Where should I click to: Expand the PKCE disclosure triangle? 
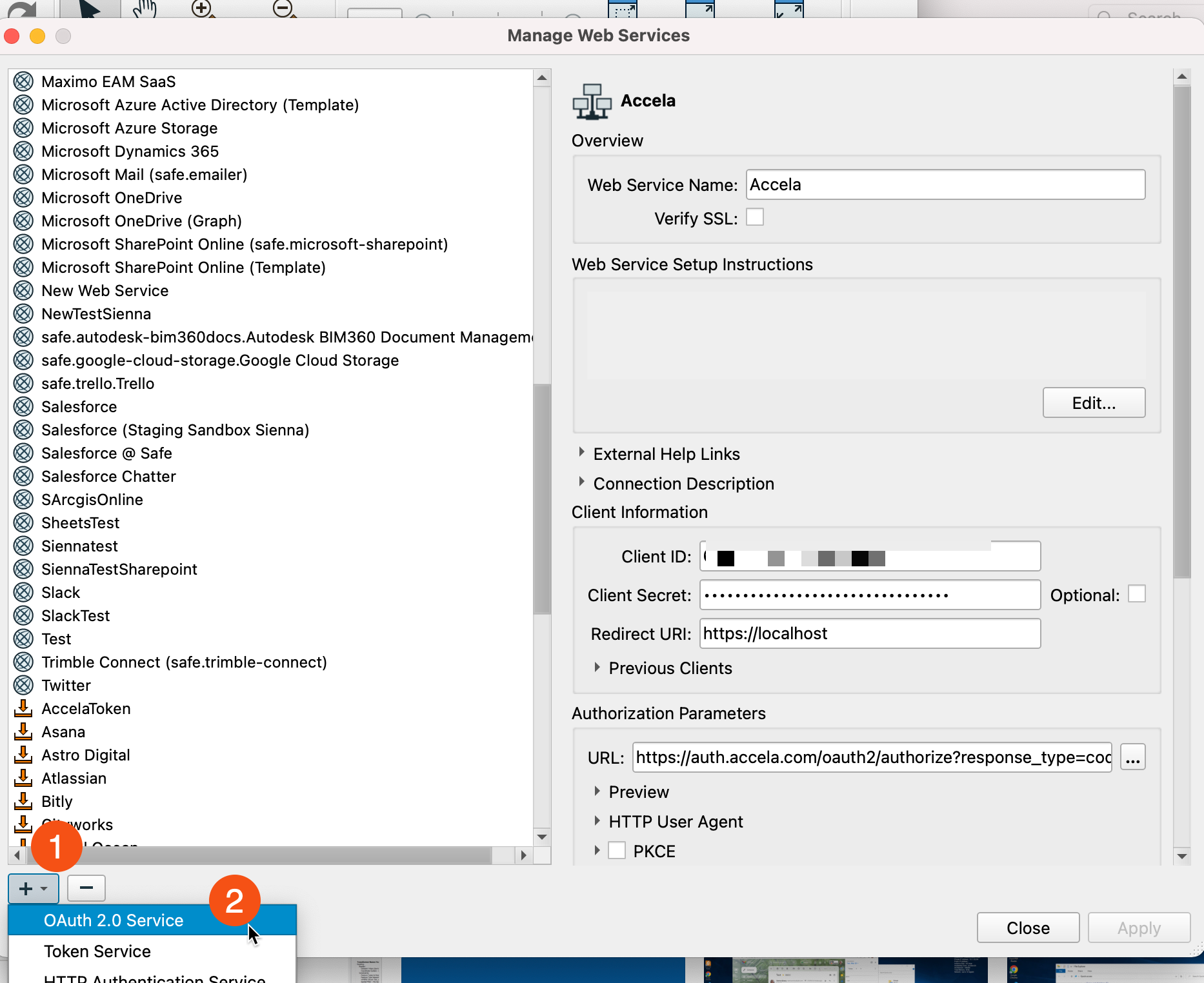[x=597, y=851]
